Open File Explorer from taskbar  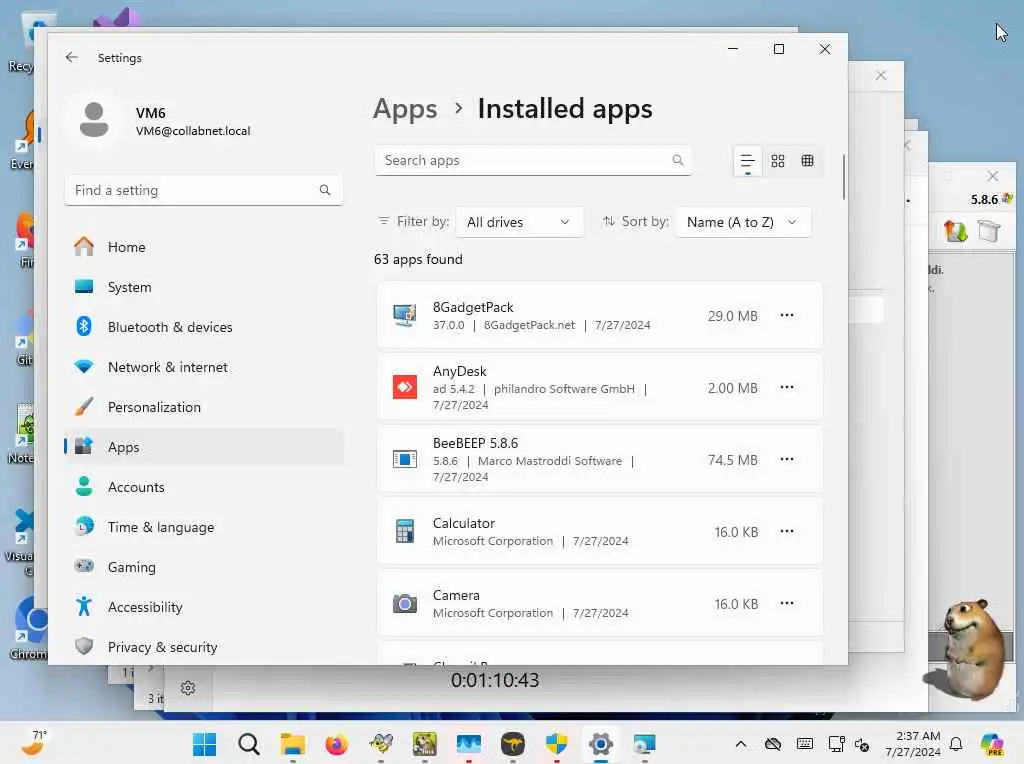293,744
